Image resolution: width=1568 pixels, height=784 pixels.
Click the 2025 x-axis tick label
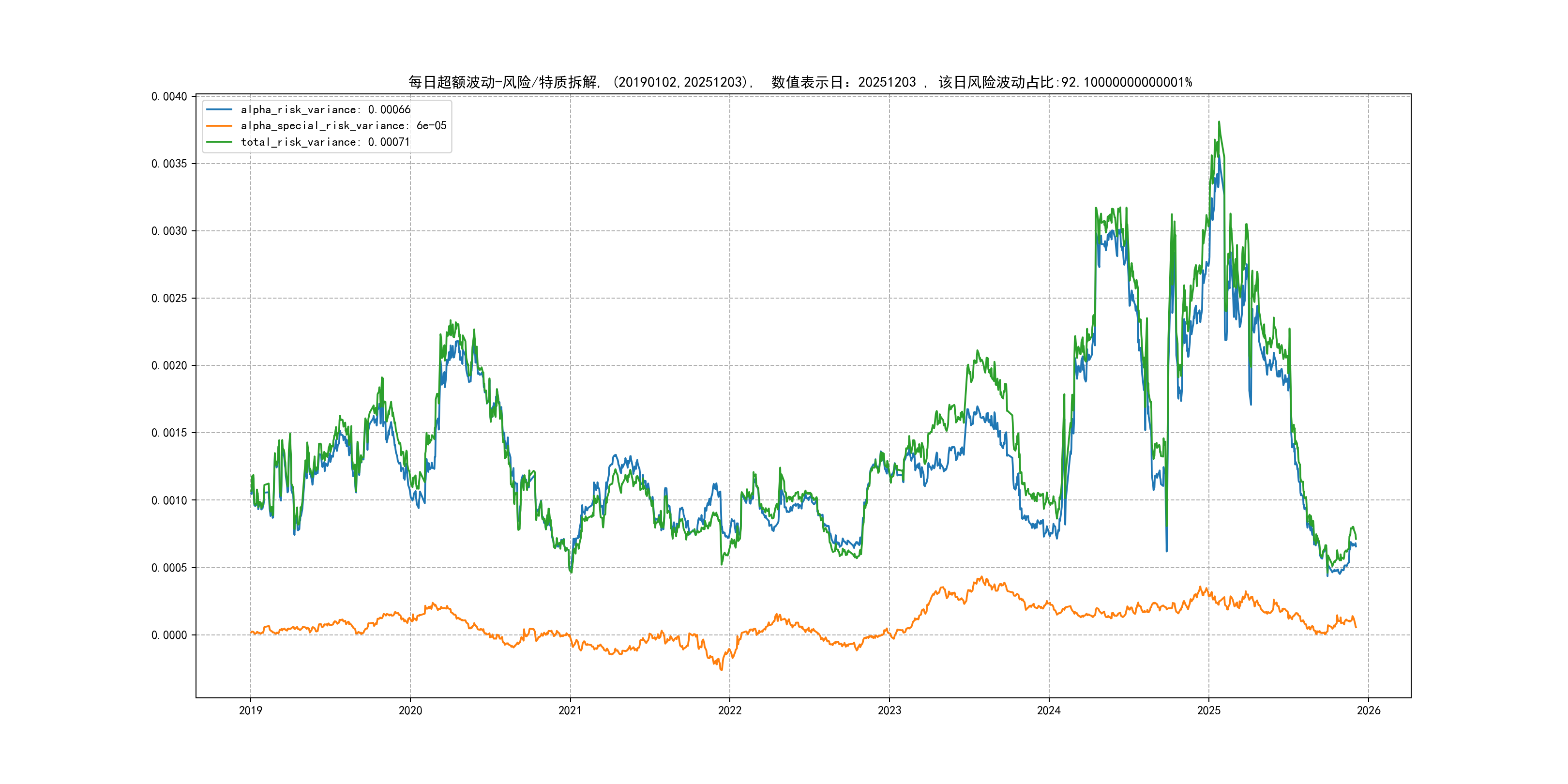(x=1209, y=710)
